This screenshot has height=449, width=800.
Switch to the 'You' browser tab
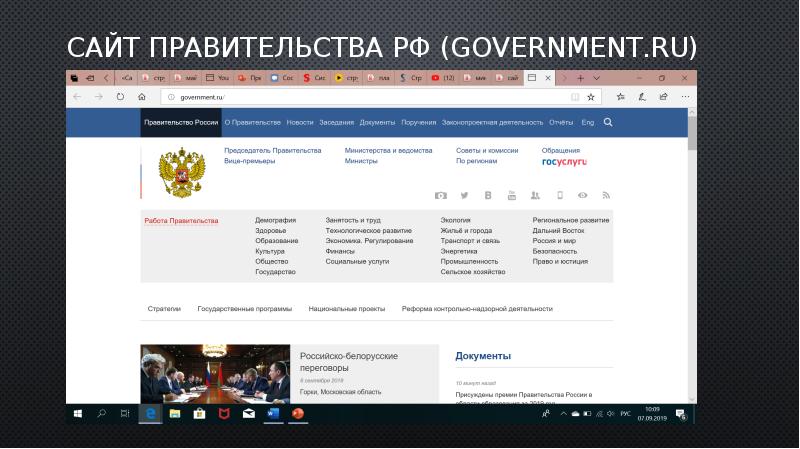pos(218,78)
